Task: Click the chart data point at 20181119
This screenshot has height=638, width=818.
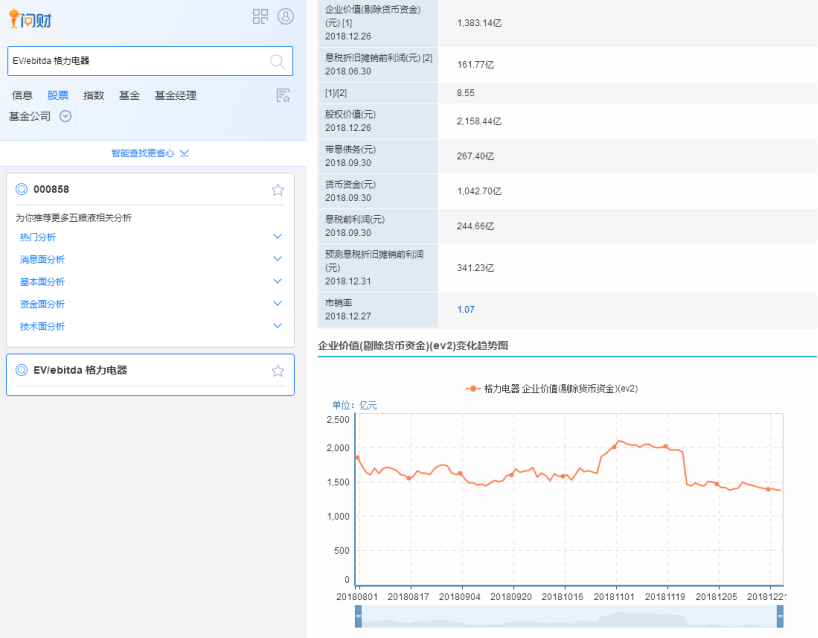Action: (665, 447)
